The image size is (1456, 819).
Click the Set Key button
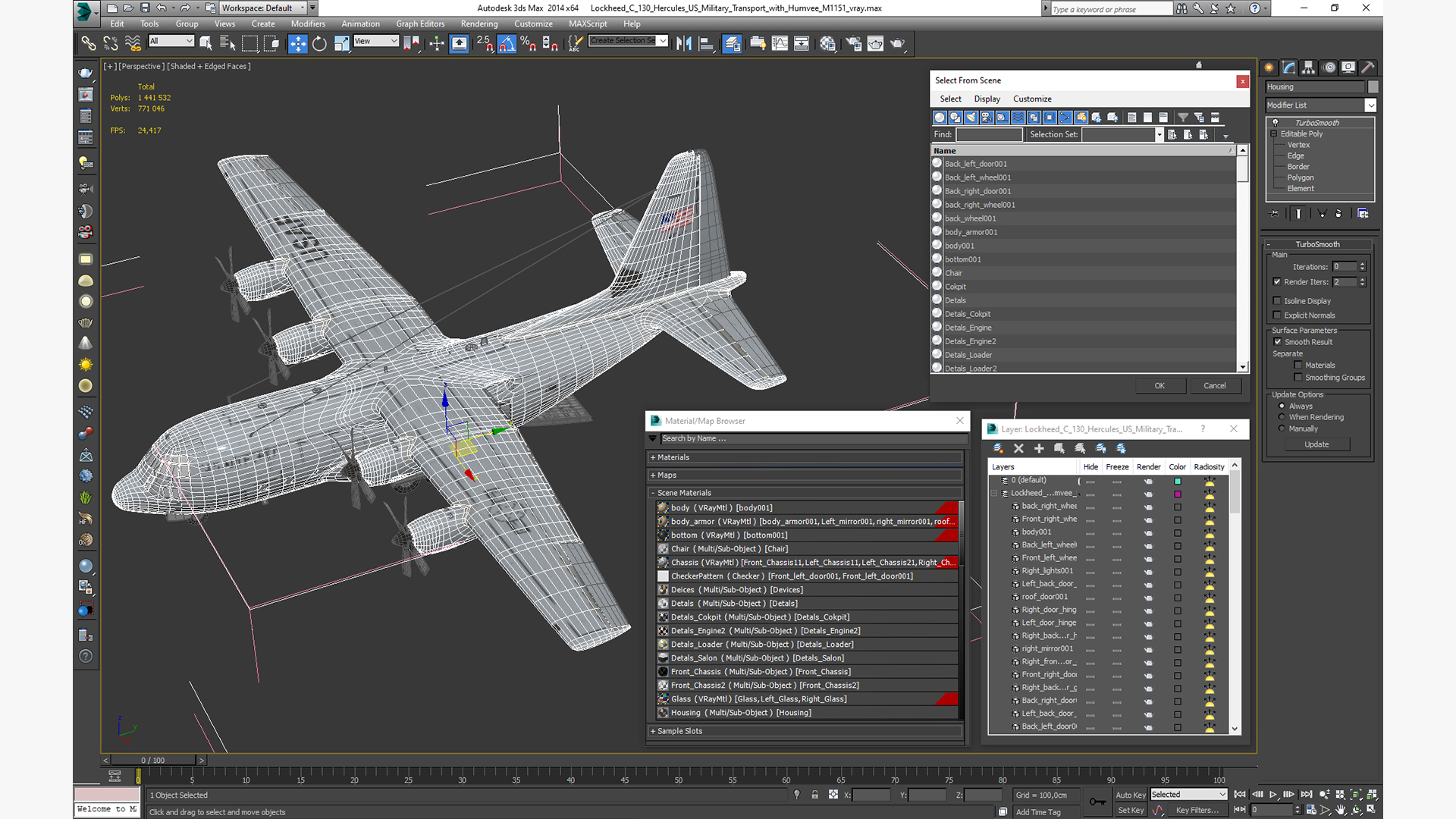[1130, 811]
